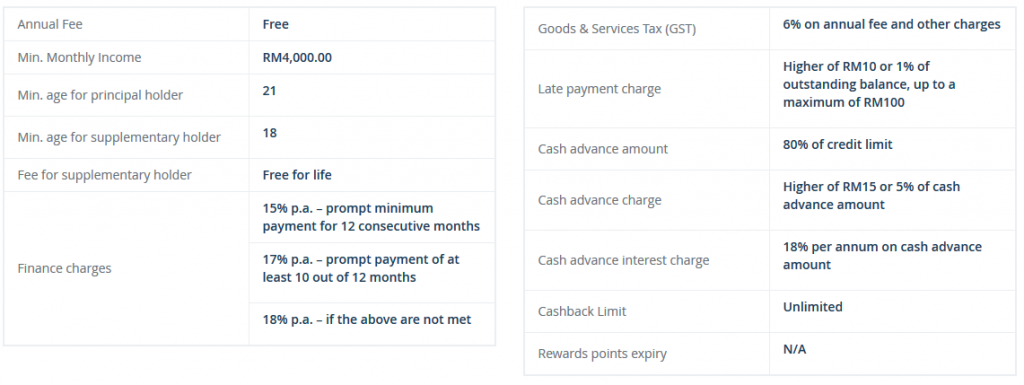1024x385 pixels.
Task: Select the Free for life value
Action: coord(297,175)
